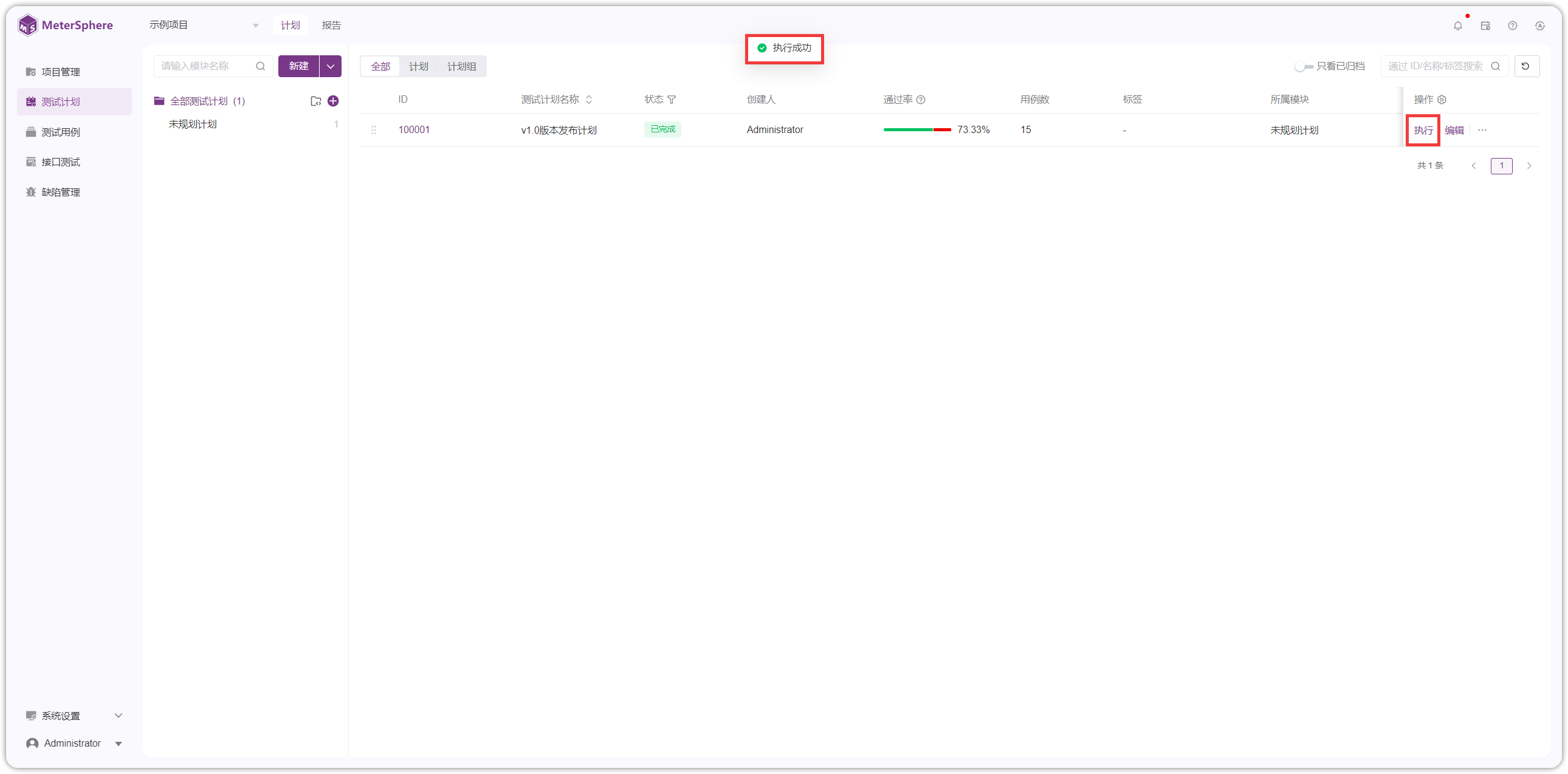Sort by 测试计划名称 column arrows
This screenshot has width=1568, height=774.
pyautogui.click(x=589, y=99)
